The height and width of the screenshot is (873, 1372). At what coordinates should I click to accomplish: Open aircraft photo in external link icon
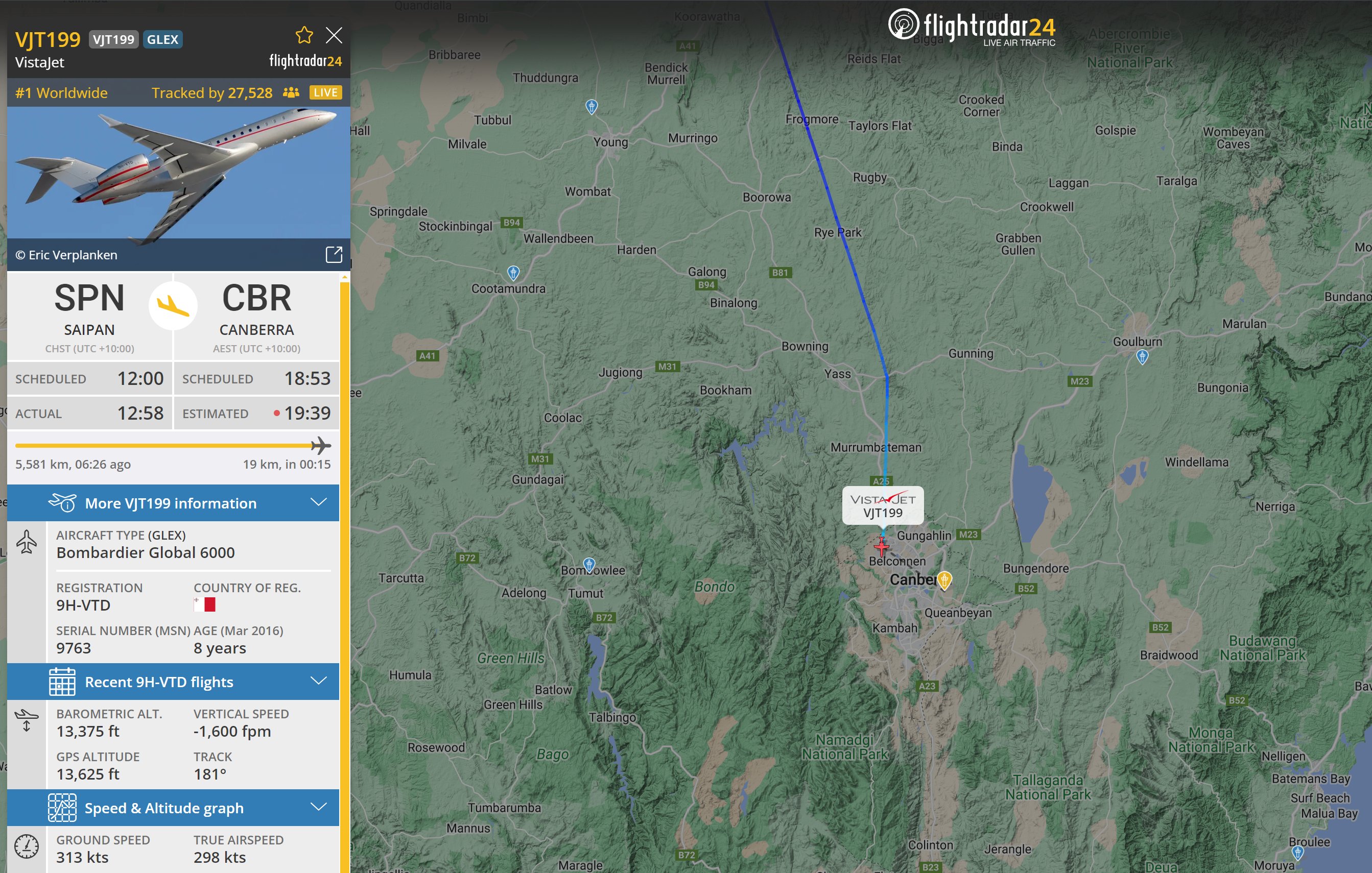pyautogui.click(x=334, y=255)
